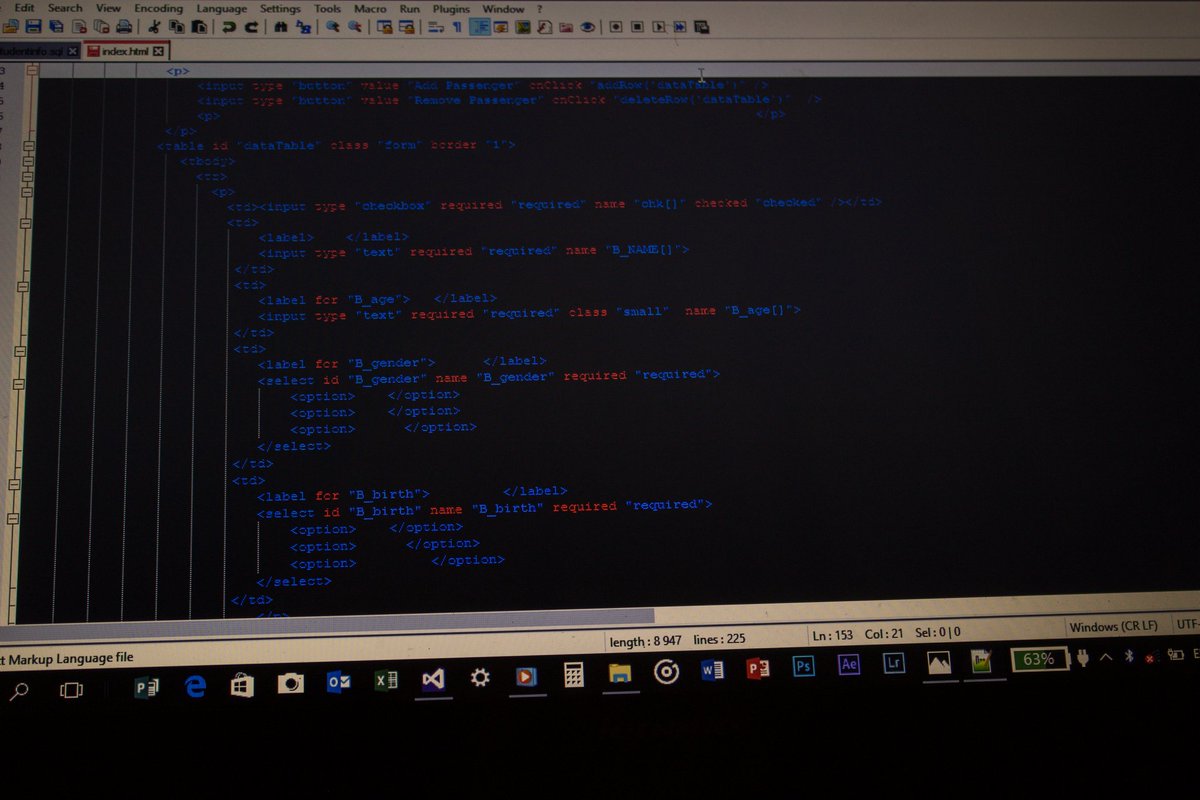Select the Cut icon
Screen dimensions: 1200x800
pyautogui.click(x=153, y=28)
